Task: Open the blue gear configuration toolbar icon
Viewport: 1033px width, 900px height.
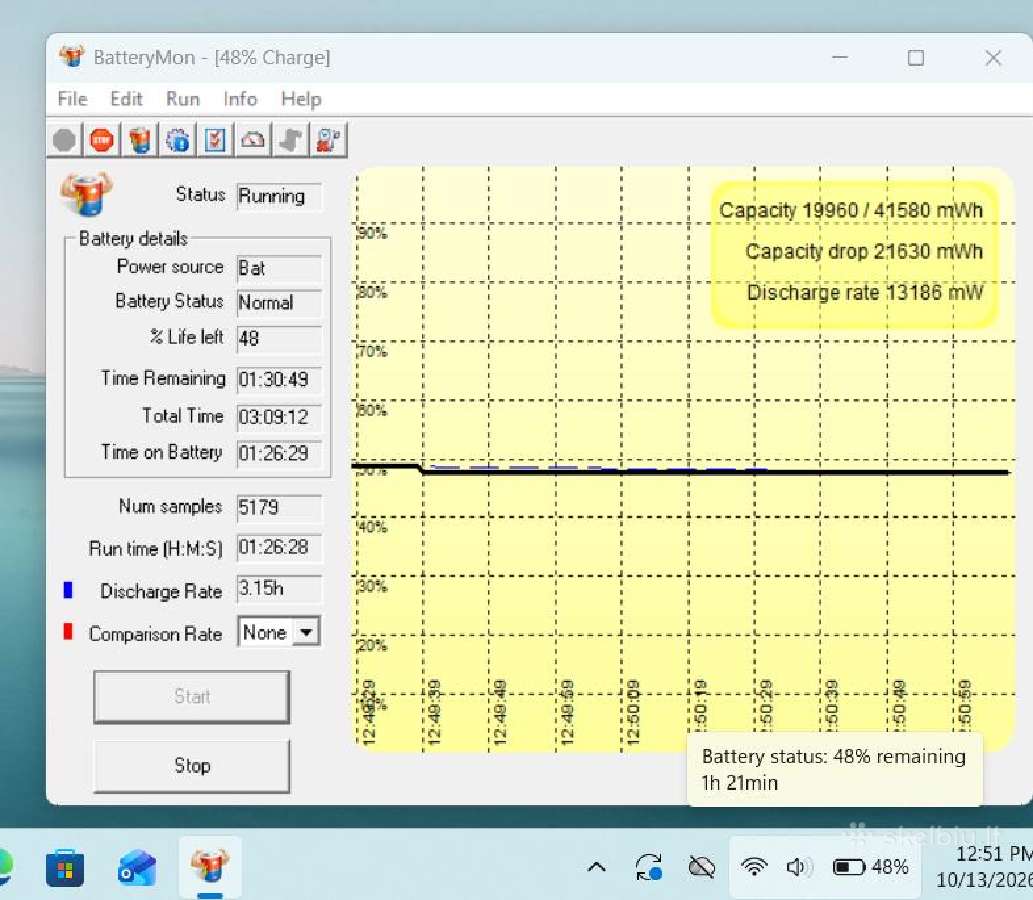Action: pos(177,140)
